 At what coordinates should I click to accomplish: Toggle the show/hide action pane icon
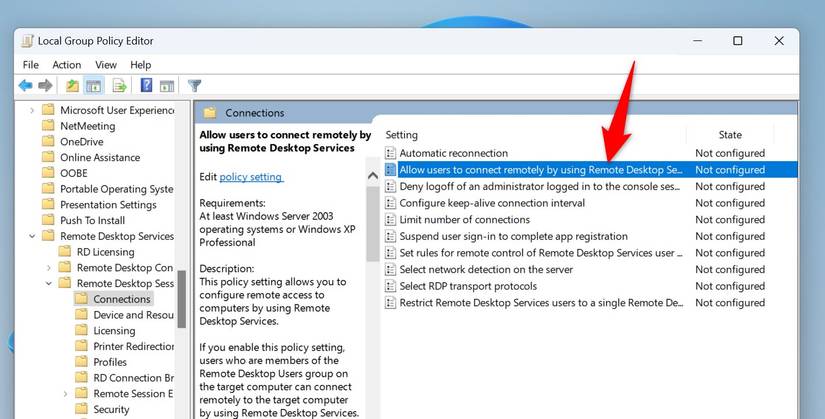(x=167, y=85)
